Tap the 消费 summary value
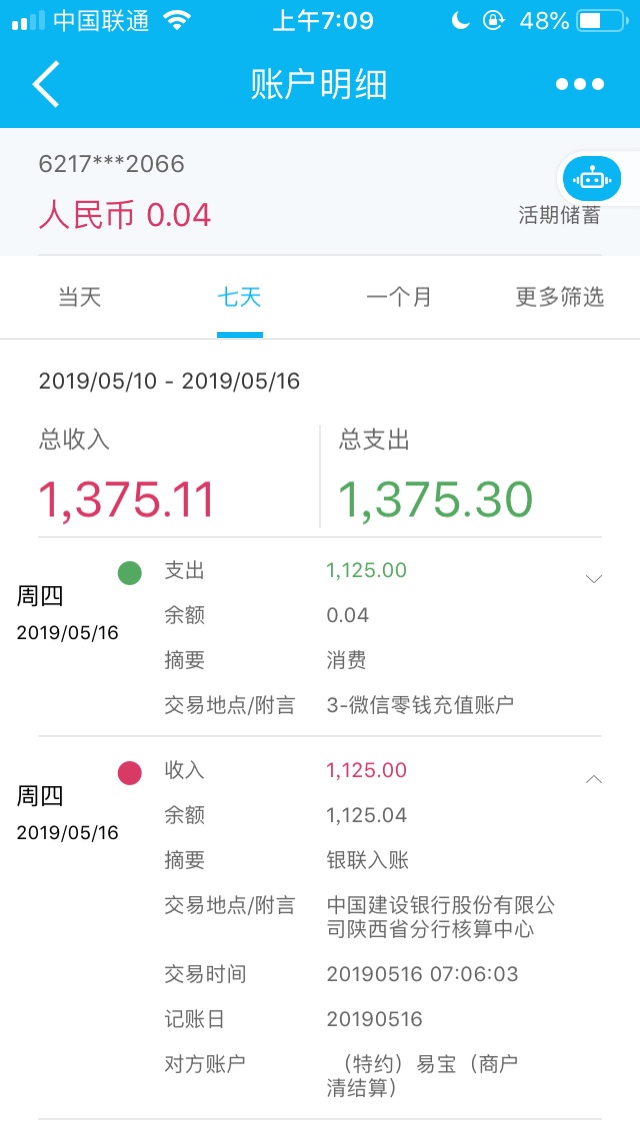Viewport: 640px width, 1136px height. 346,660
